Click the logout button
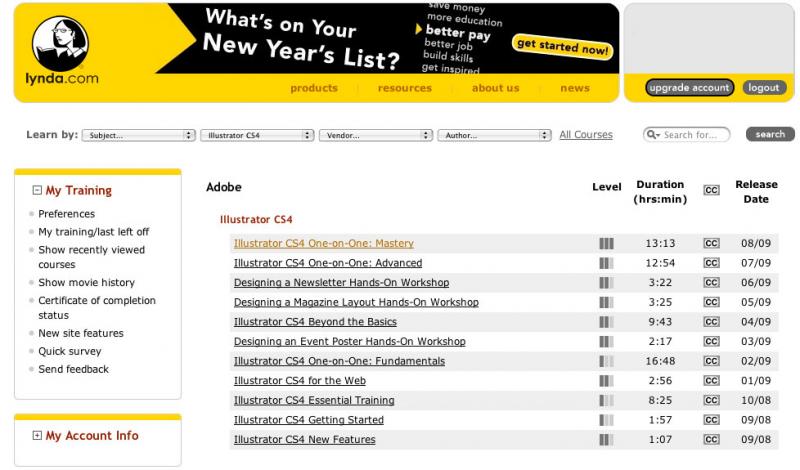800x470 pixels. [x=763, y=88]
